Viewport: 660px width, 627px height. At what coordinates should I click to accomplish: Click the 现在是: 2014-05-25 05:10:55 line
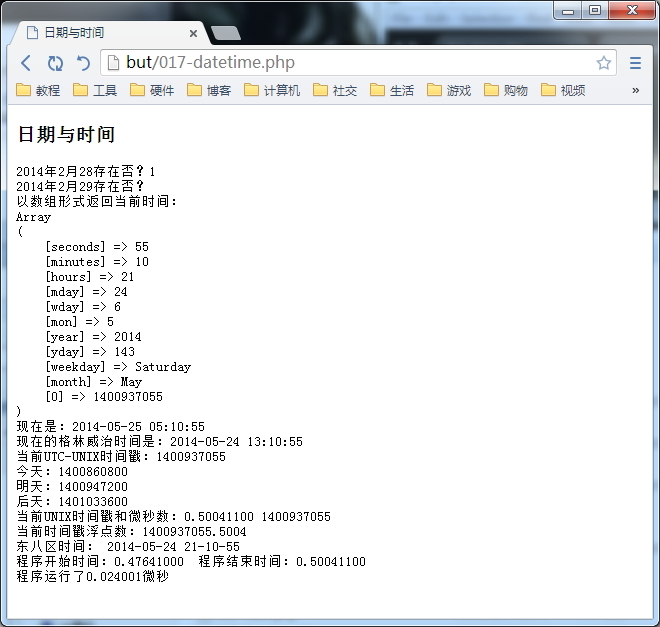[111, 426]
